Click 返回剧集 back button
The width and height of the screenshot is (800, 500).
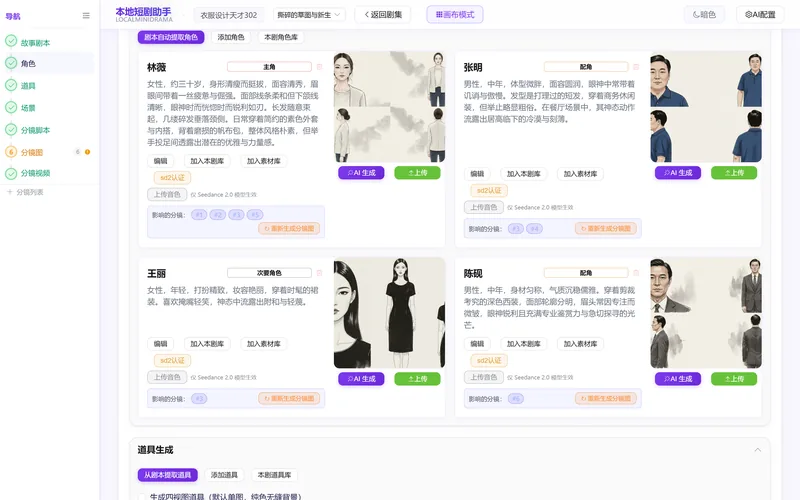click(x=383, y=14)
